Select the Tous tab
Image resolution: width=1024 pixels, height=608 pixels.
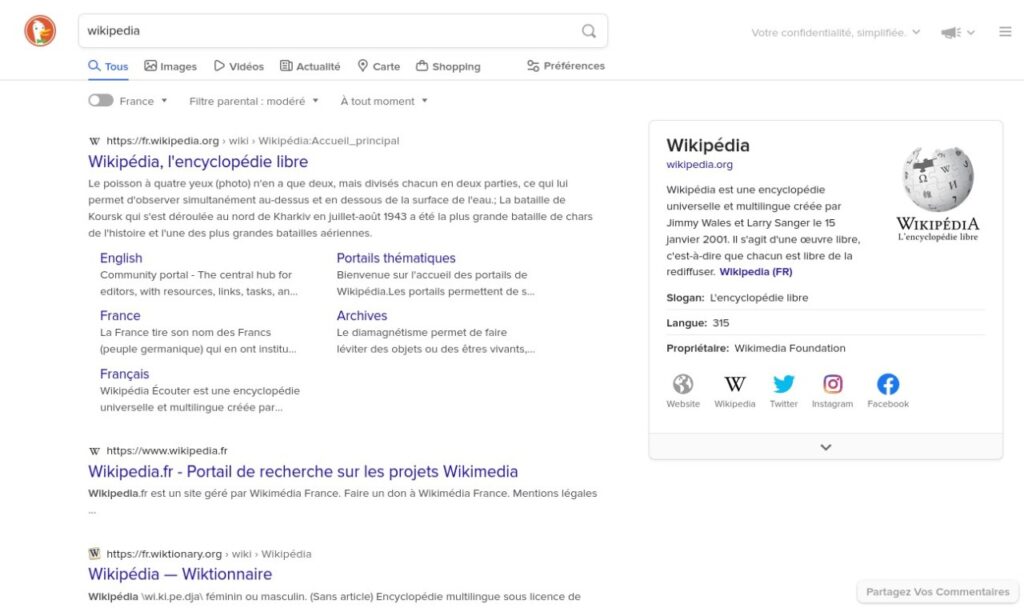108,67
